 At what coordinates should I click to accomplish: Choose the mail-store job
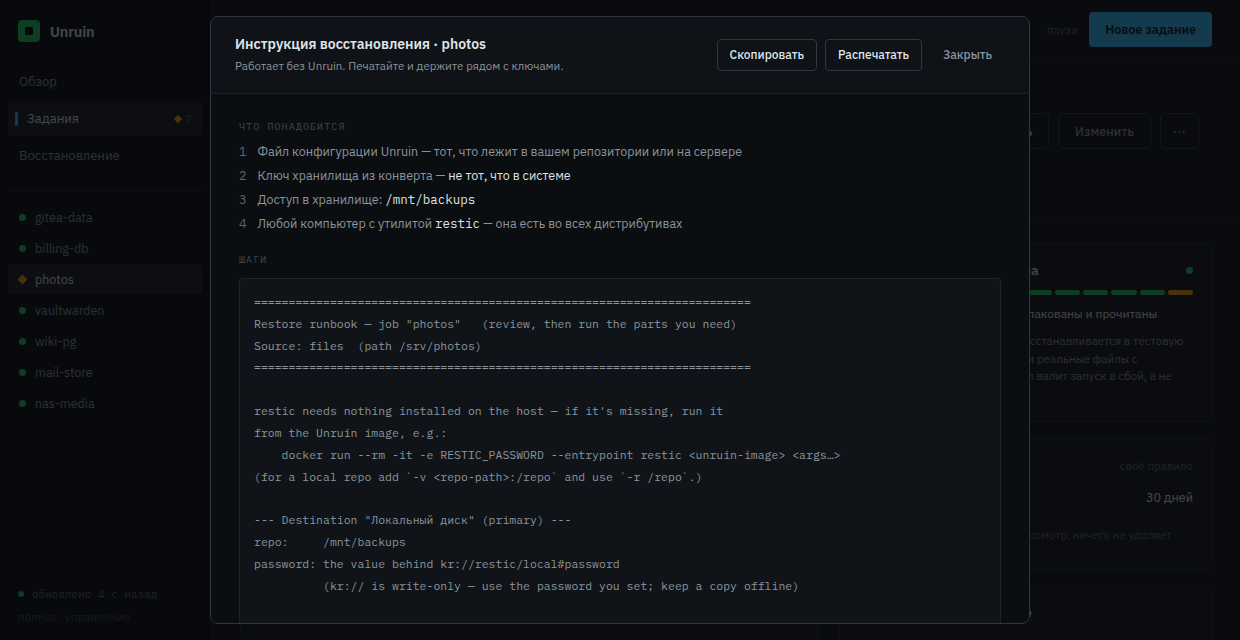(105, 372)
